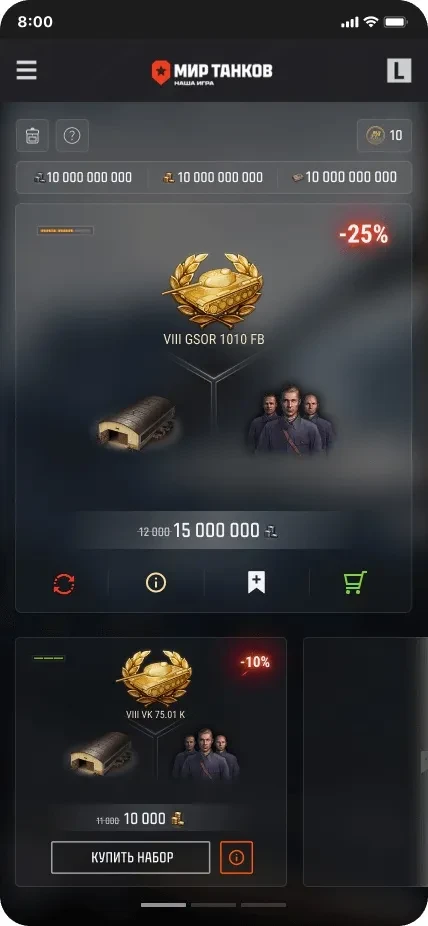
Task: Select the crew image in main offer
Action: [291, 419]
